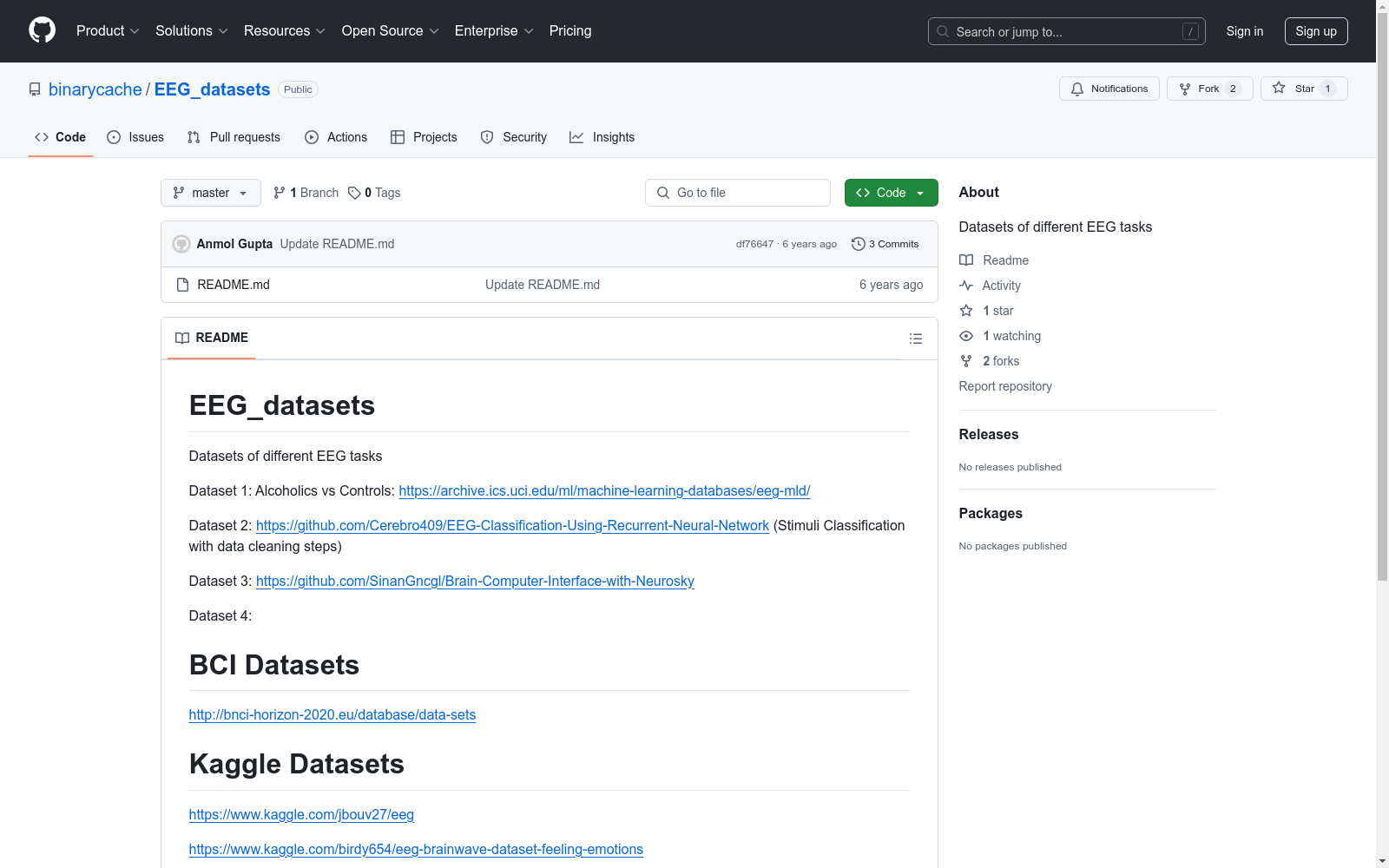
Task: Open the Projects tab
Action: (424, 137)
